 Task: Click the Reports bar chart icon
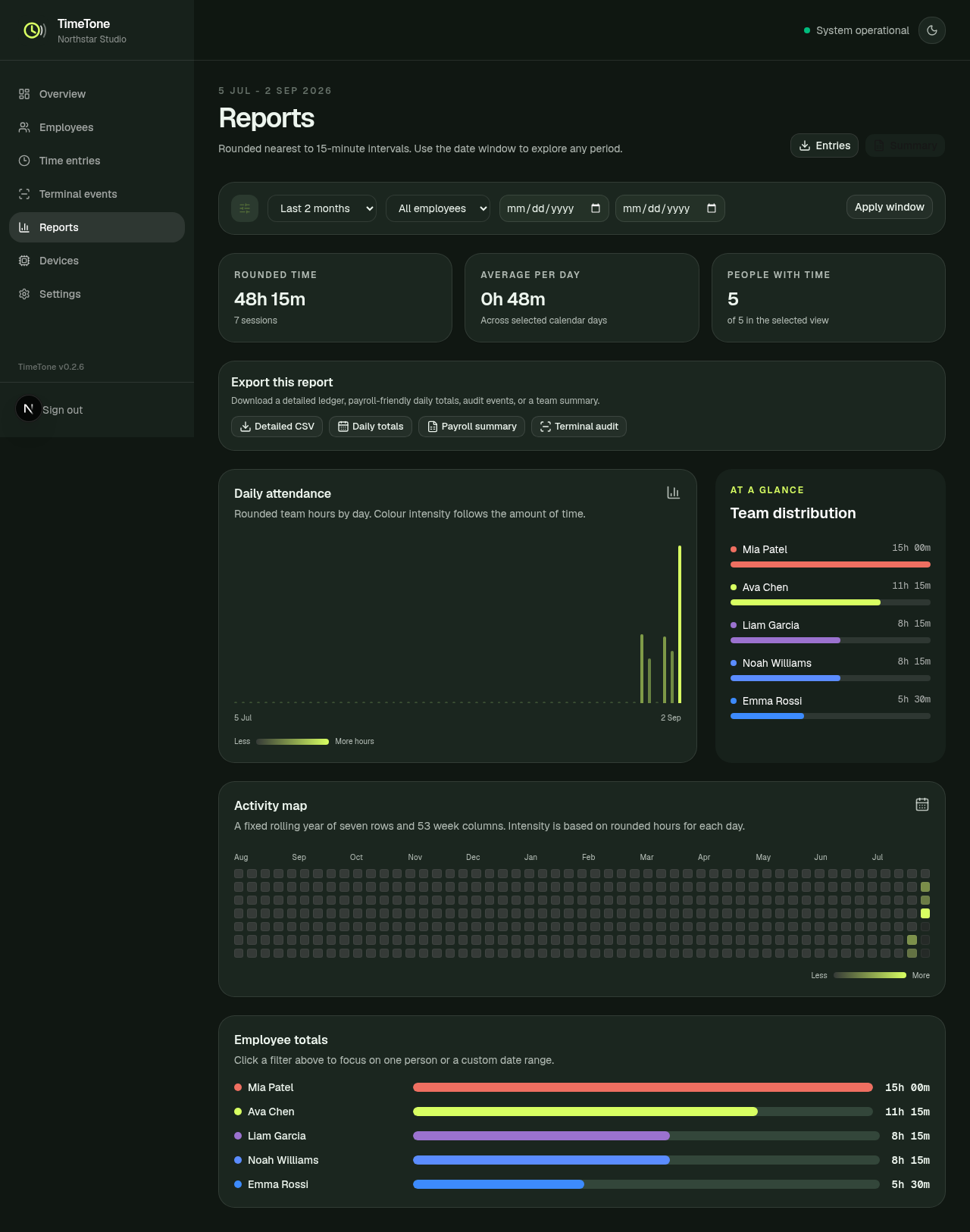pos(24,227)
